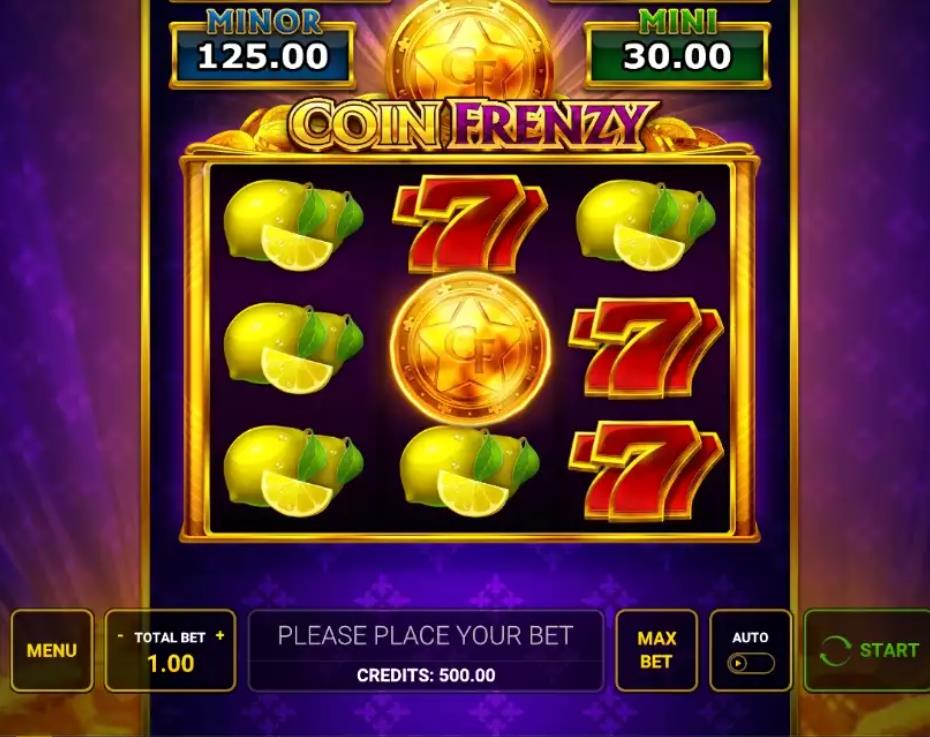
Task: Click the lemon in top right reel
Action: pyautogui.click(x=646, y=225)
